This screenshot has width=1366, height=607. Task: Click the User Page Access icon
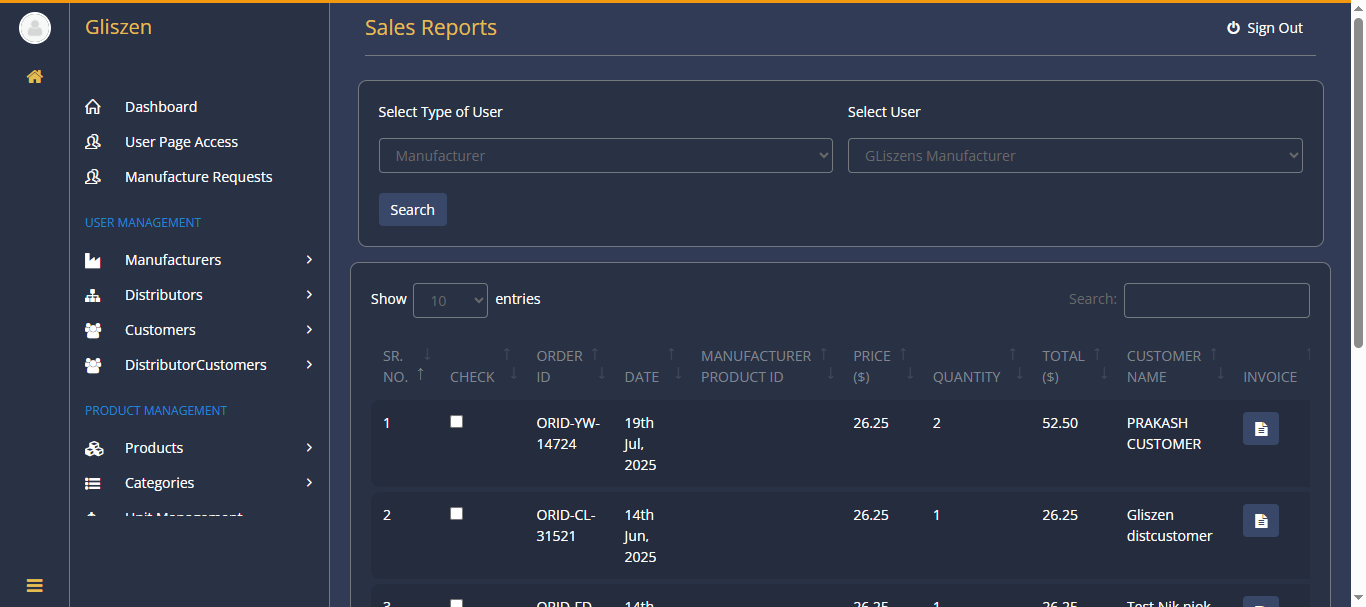point(93,142)
